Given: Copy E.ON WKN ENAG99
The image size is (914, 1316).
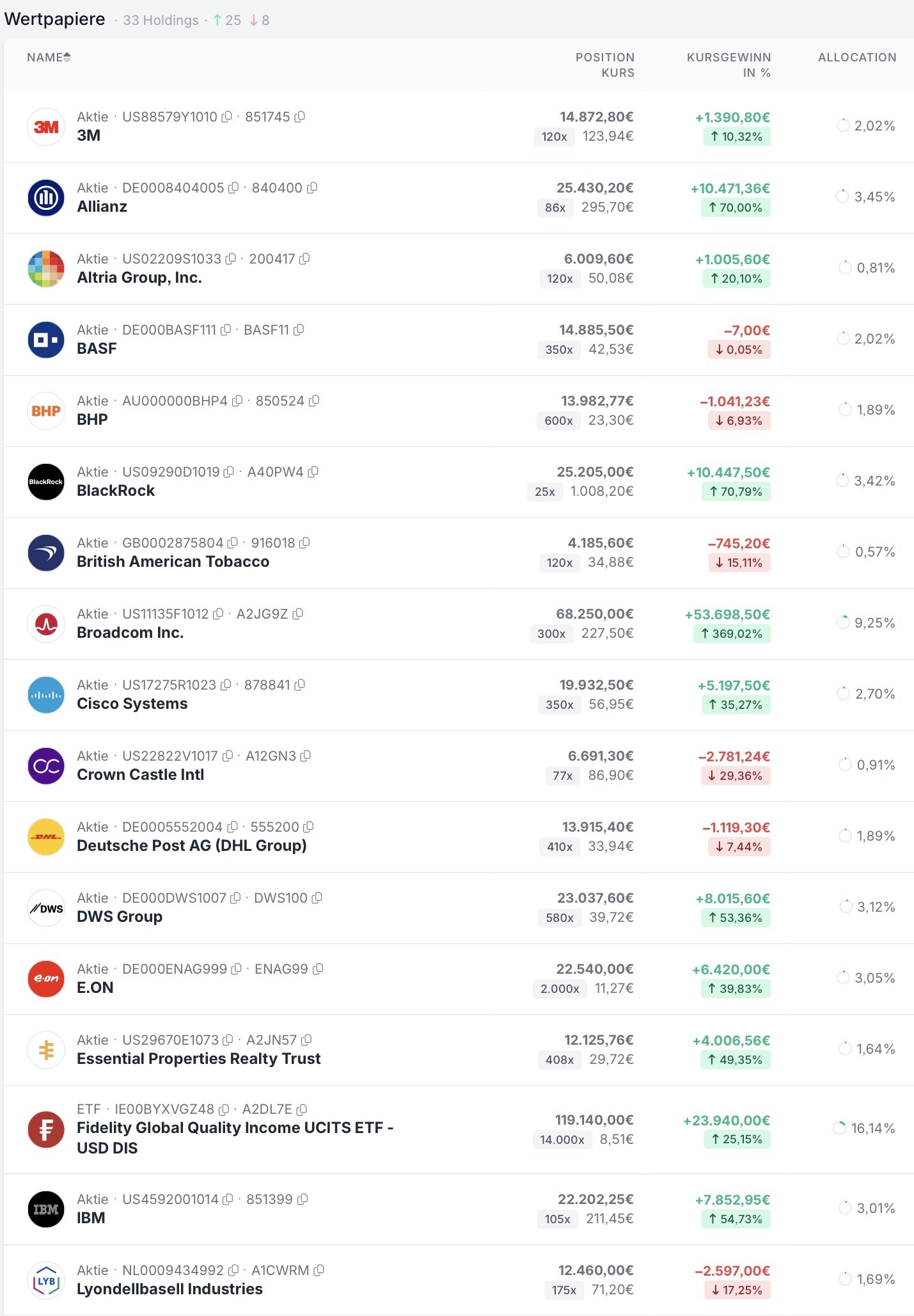Looking at the screenshot, I should click(x=318, y=969).
